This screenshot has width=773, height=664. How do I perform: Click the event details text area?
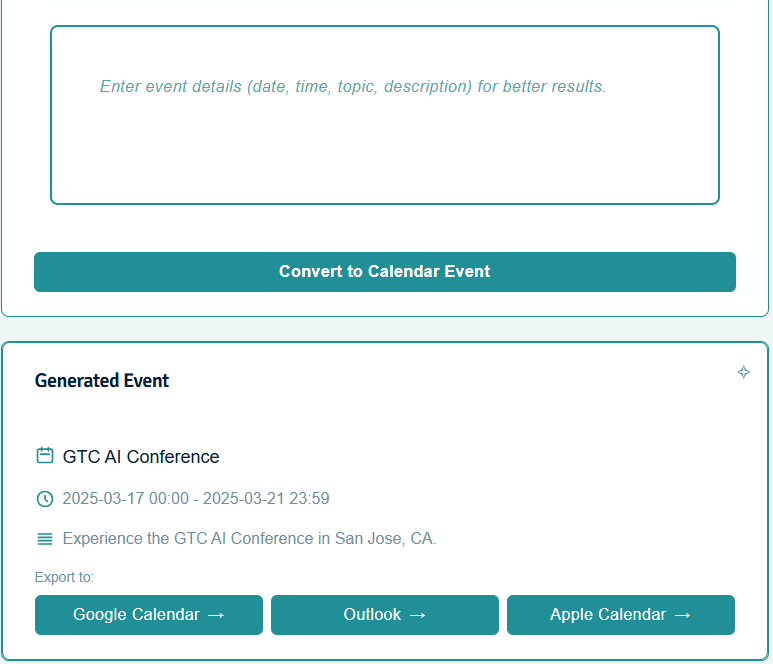click(385, 115)
